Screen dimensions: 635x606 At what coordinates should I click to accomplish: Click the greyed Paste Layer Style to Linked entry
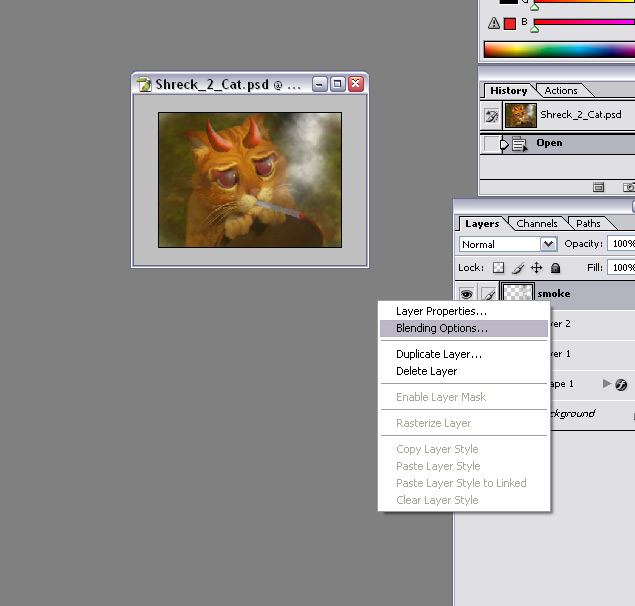point(464,483)
